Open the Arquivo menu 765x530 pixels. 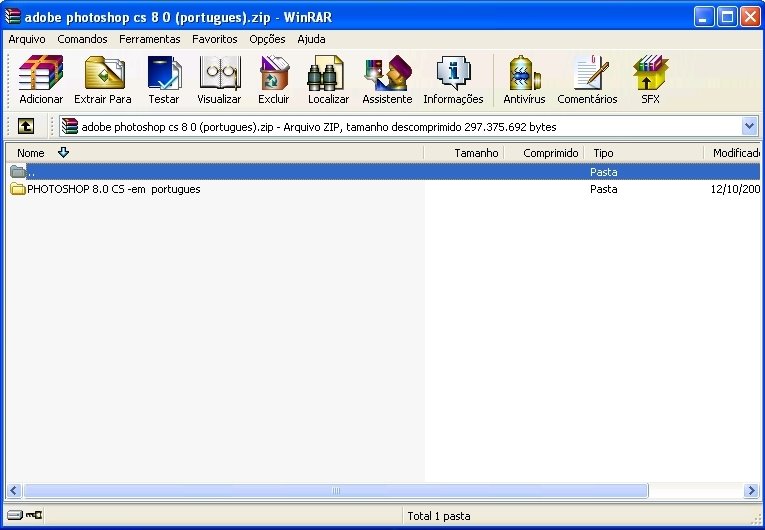[x=27, y=39]
